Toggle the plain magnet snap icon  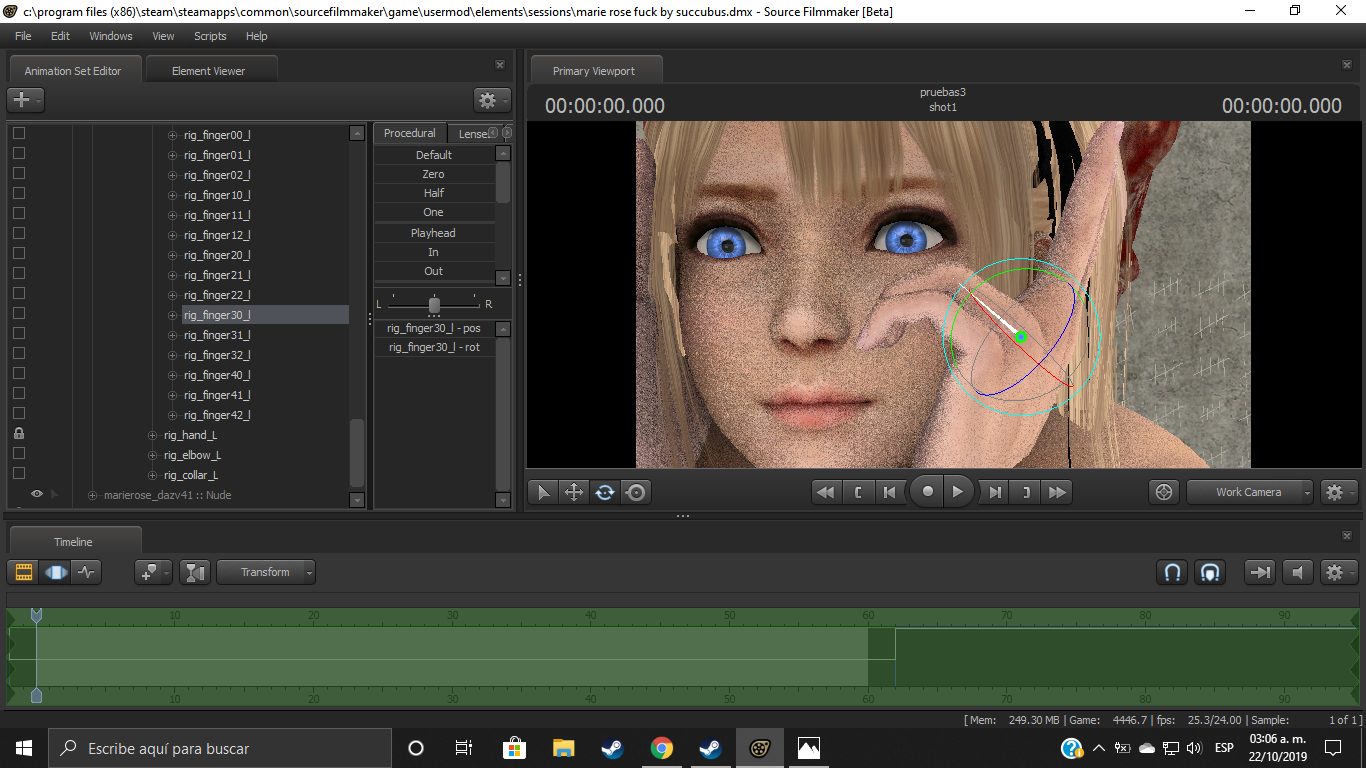pyautogui.click(x=1172, y=572)
